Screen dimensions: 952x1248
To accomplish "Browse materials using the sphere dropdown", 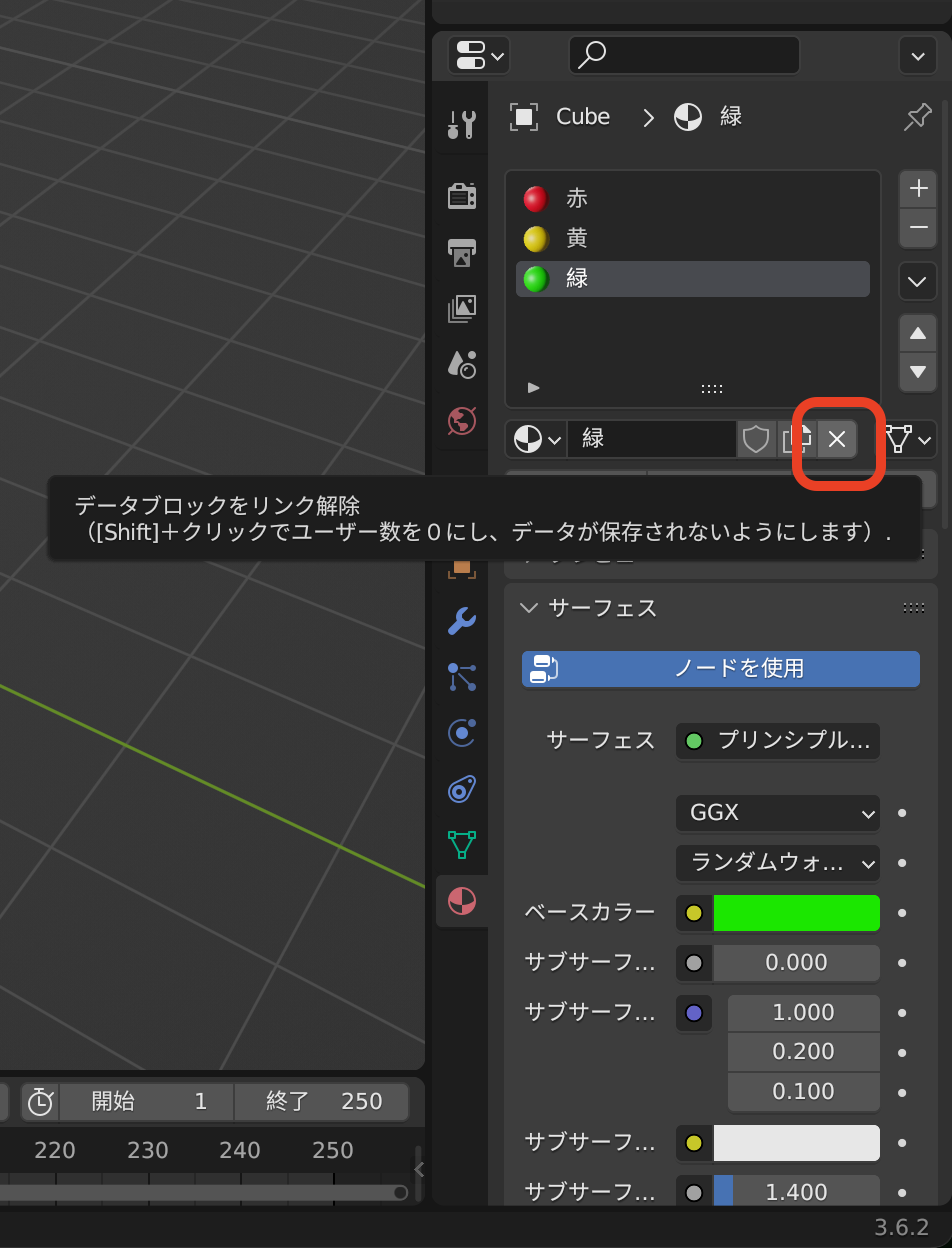I will click(536, 439).
